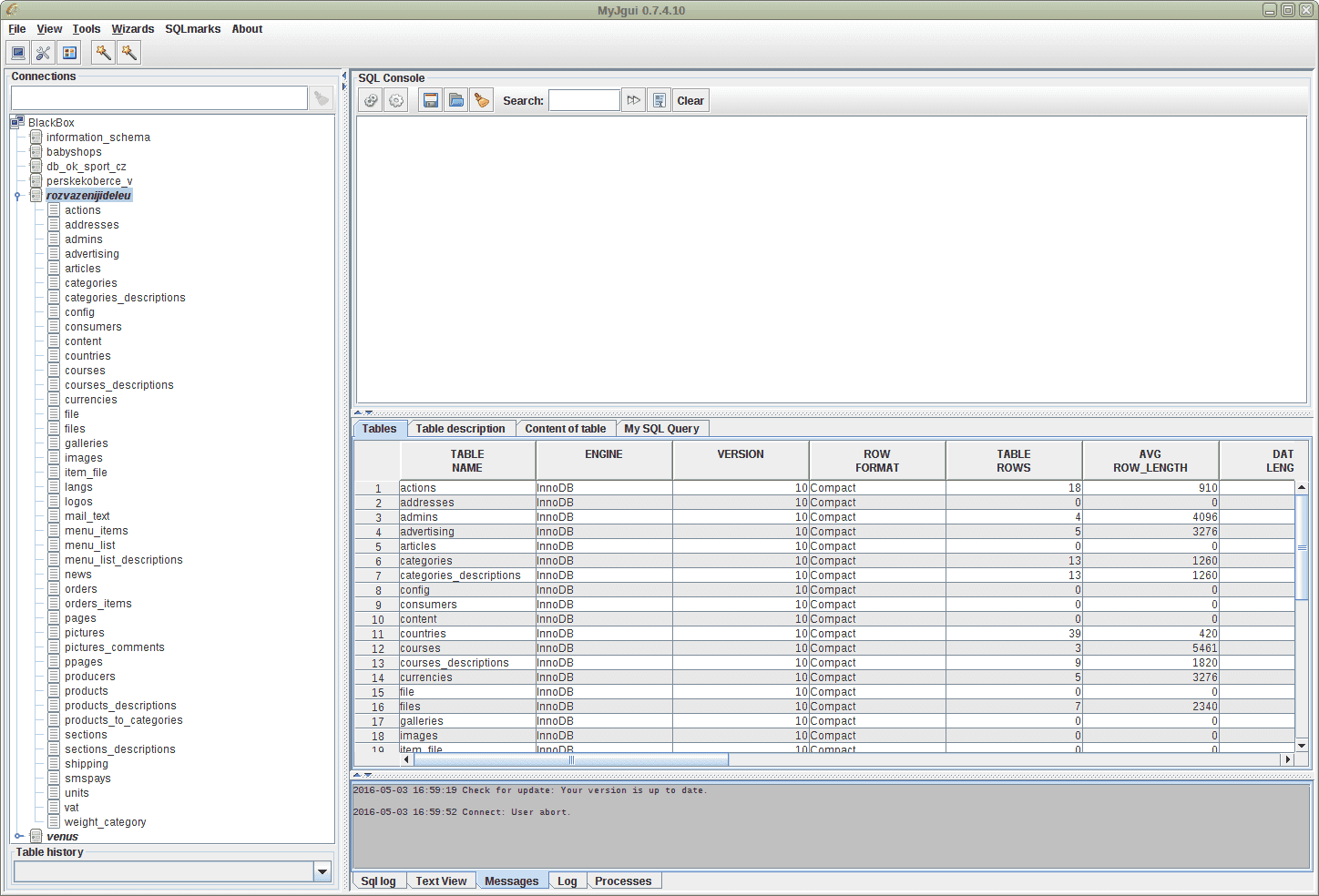Collapse the rozvazenijideleu database node

click(x=17, y=196)
